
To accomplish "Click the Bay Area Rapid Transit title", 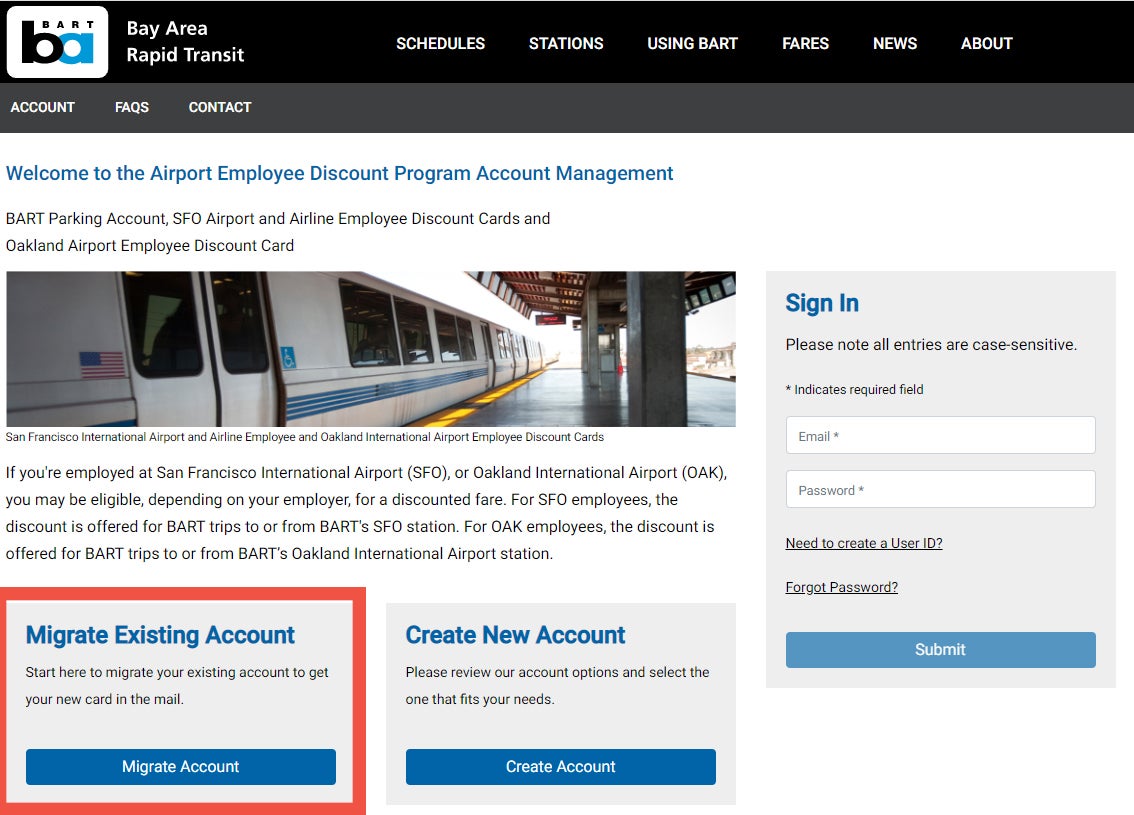I will [185, 41].
